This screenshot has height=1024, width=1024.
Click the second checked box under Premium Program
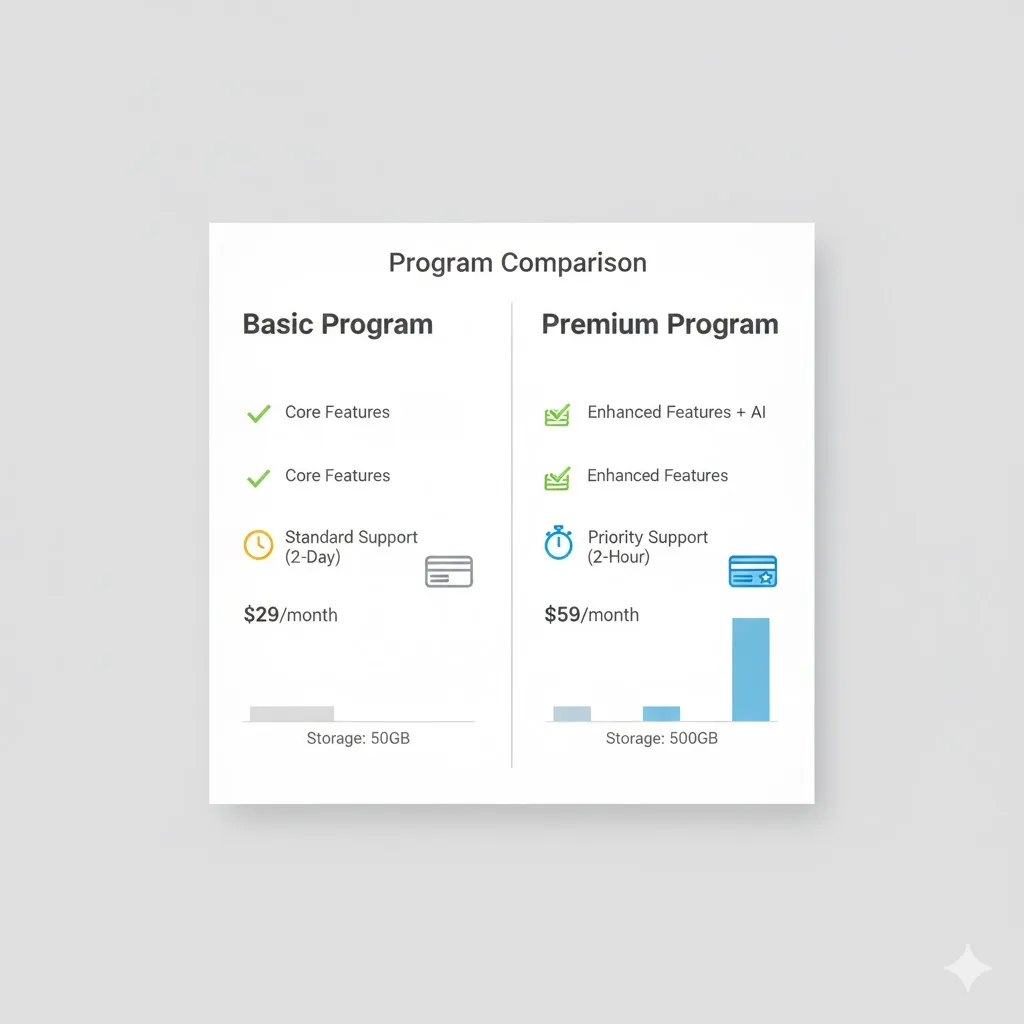tap(557, 478)
